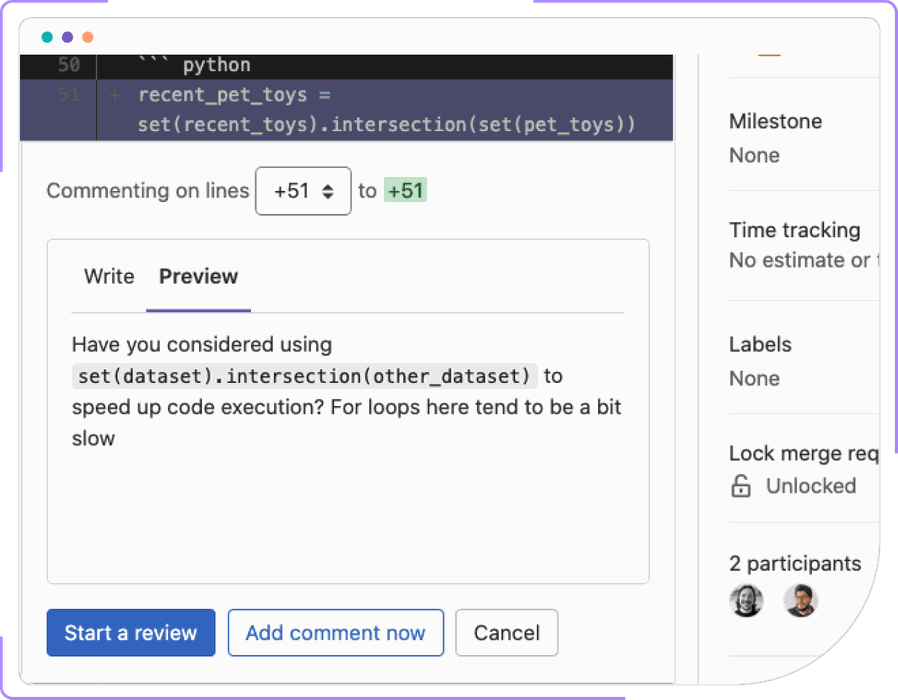Click the No estimate text
The width and height of the screenshot is (898, 700).
point(804,261)
